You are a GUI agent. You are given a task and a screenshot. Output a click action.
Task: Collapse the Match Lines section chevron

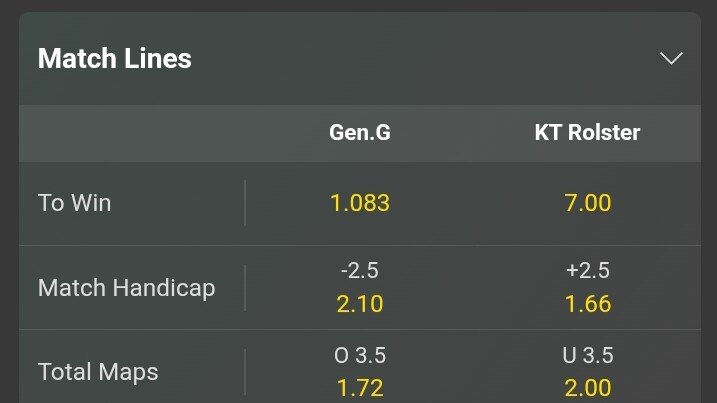(x=671, y=58)
